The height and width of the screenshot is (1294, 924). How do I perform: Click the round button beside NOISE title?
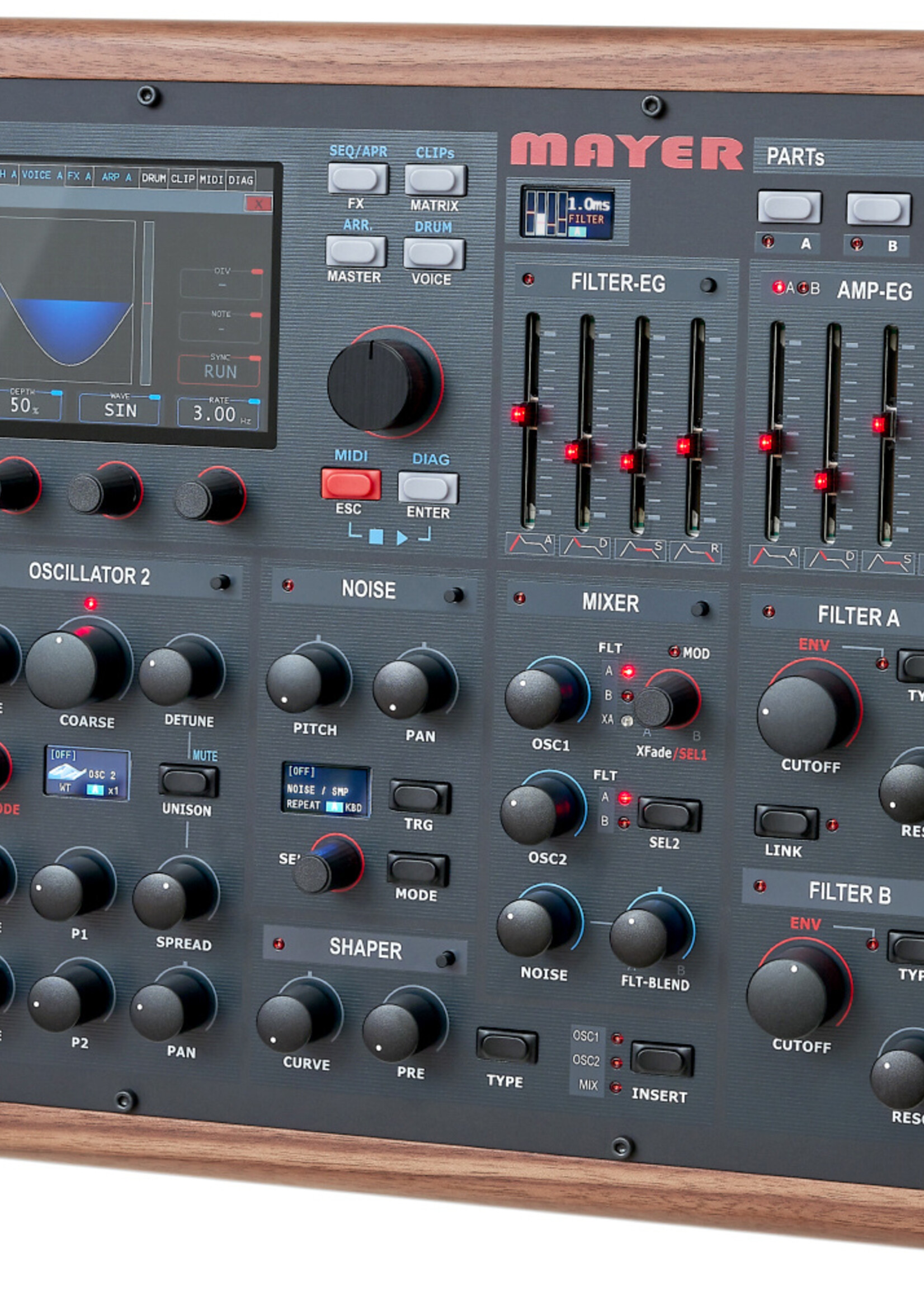pos(453,595)
